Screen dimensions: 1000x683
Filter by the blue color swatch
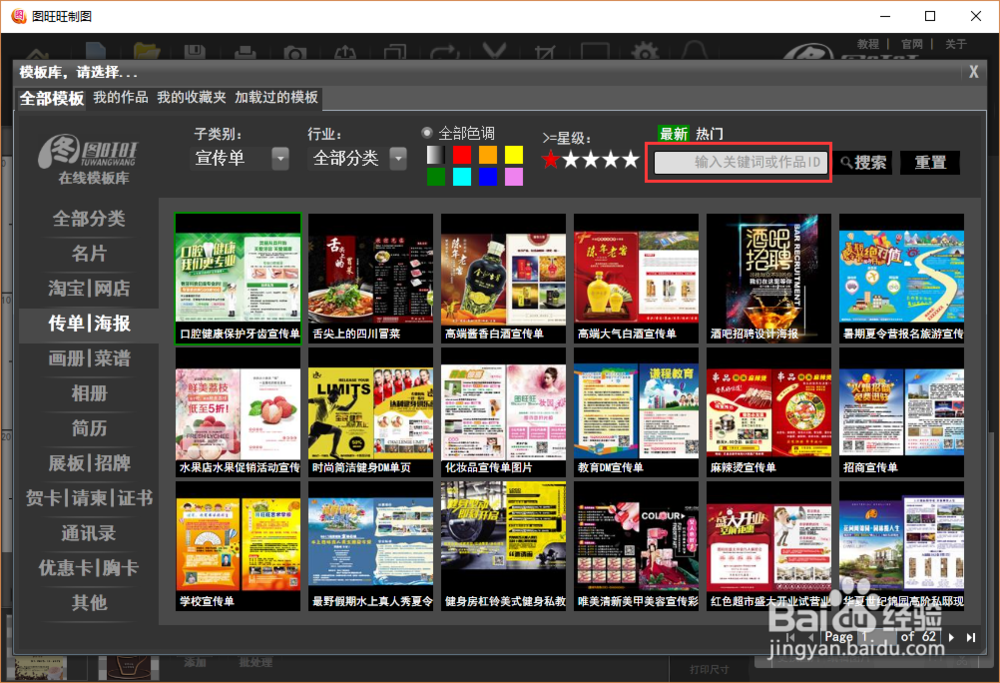pos(488,177)
